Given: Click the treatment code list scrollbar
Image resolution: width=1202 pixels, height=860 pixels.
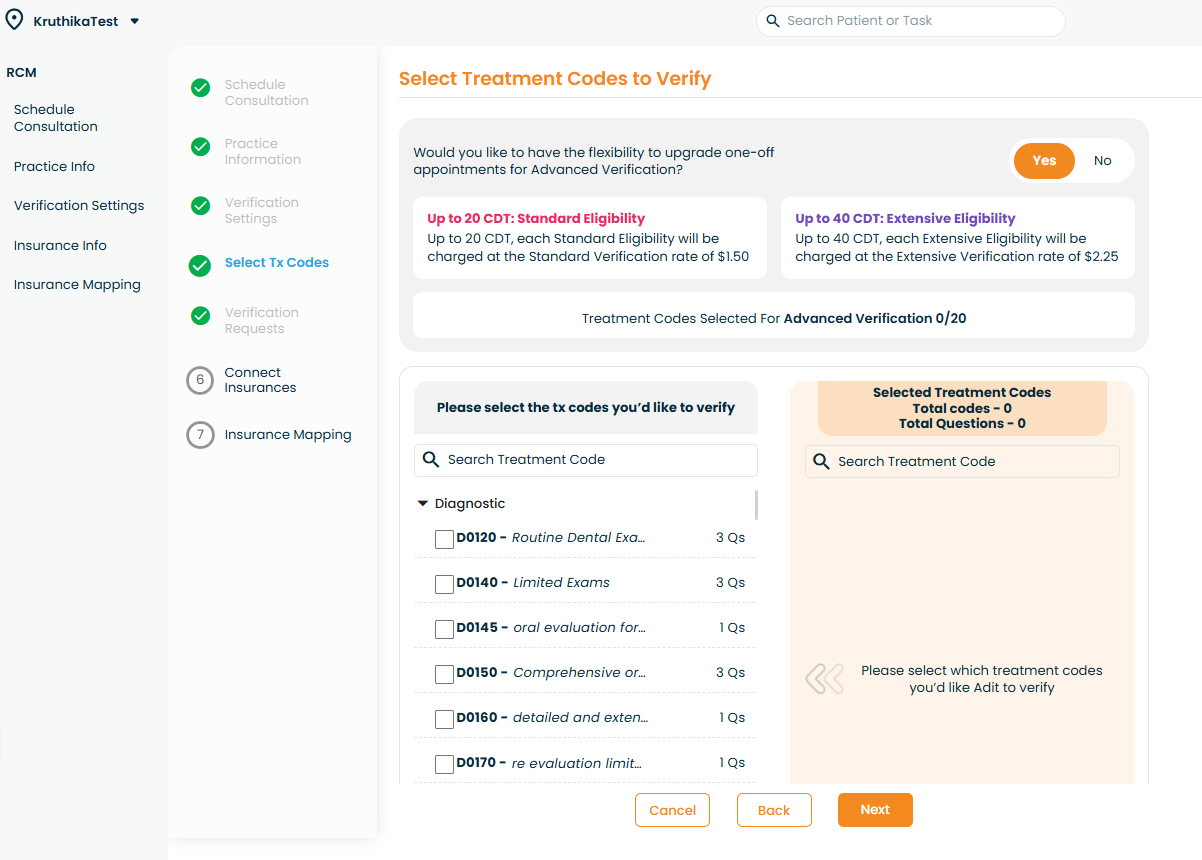Looking at the screenshot, I should click(756, 505).
